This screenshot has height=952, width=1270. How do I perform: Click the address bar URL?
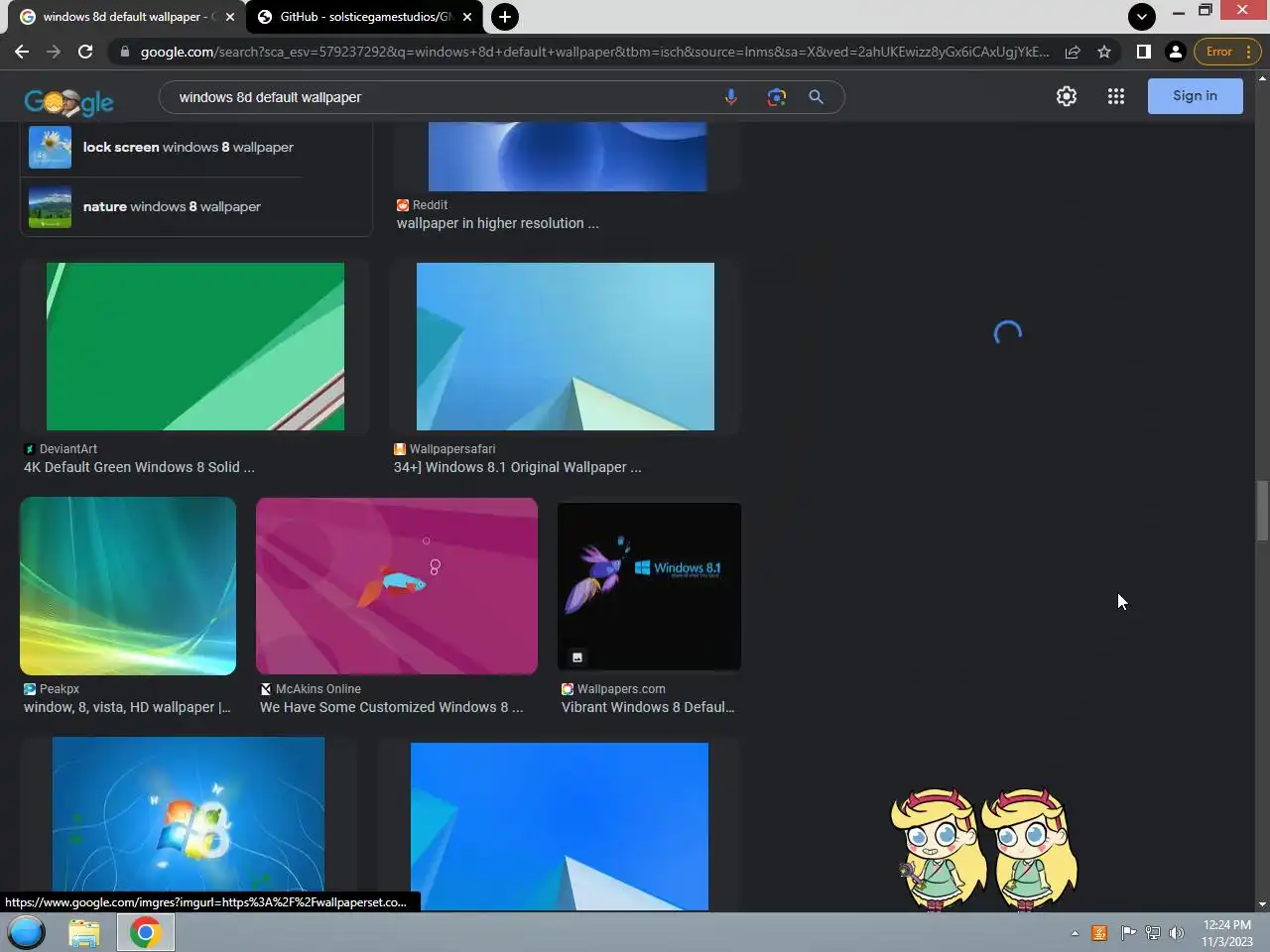pyautogui.click(x=594, y=52)
